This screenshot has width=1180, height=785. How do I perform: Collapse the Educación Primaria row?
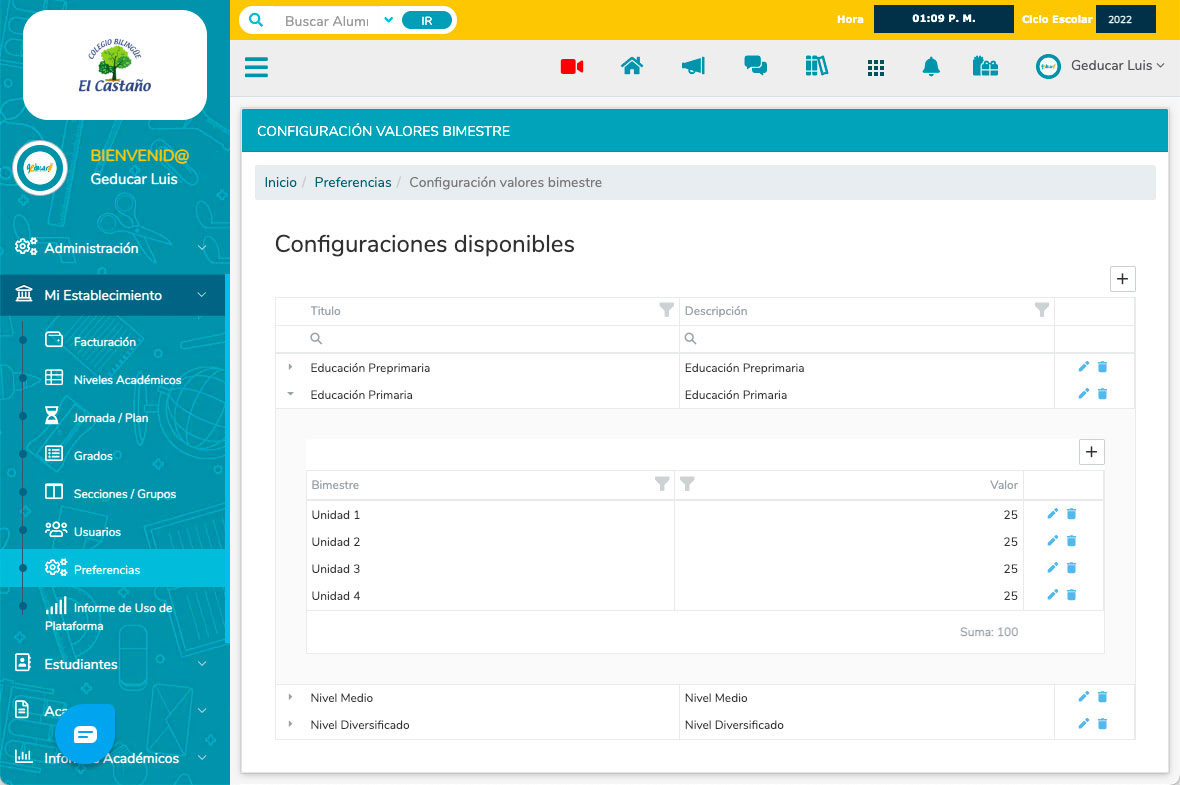coord(290,394)
